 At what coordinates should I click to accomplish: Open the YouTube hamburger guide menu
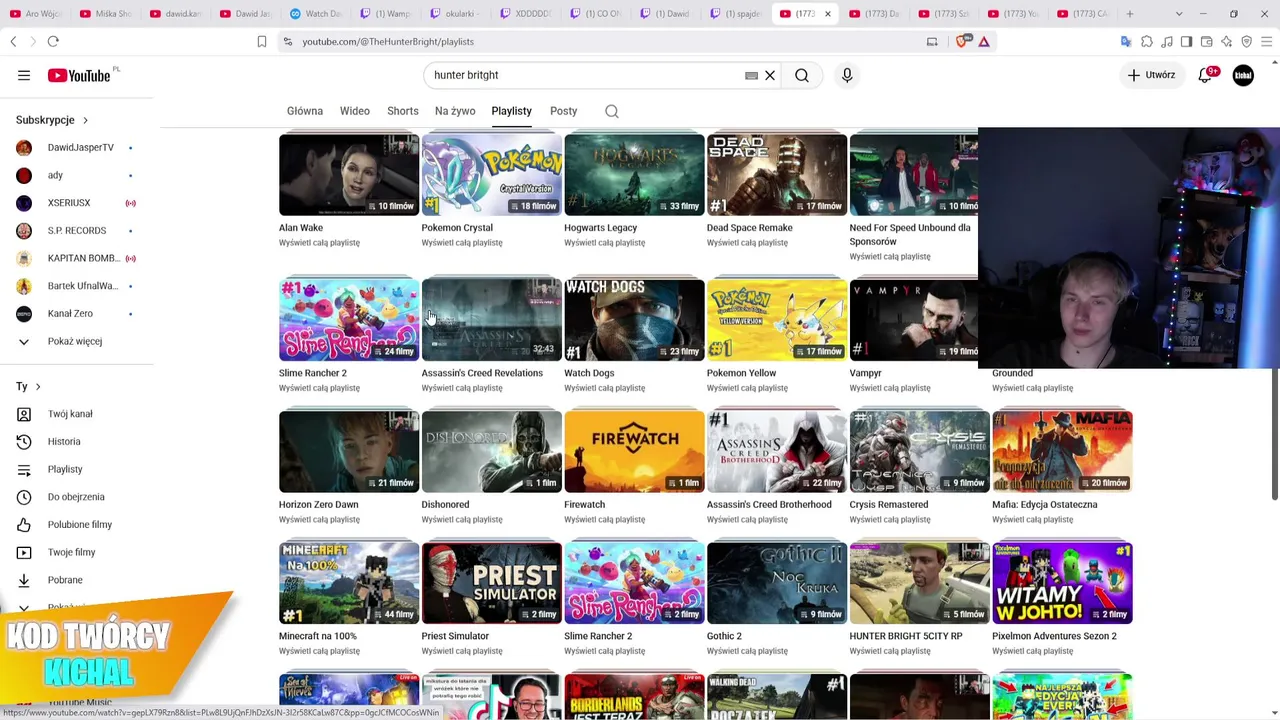[x=24, y=75]
